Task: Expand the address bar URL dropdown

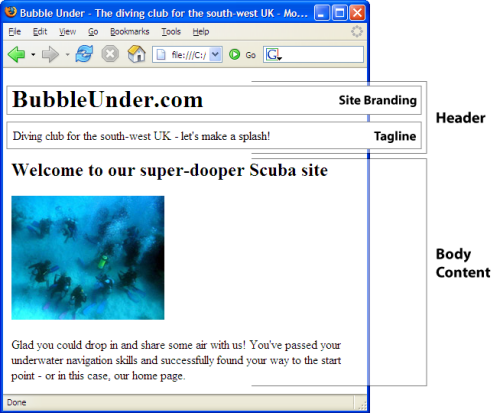Action: (216, 54)
